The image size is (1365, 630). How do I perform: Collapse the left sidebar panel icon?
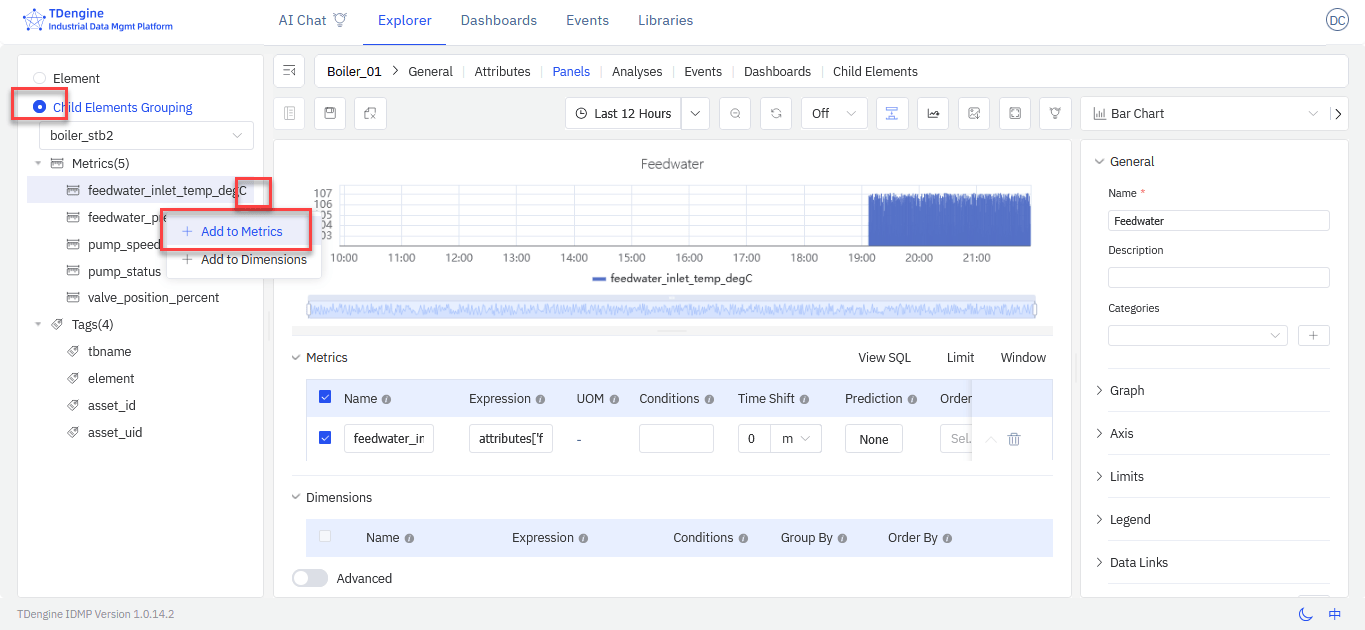click(289, 71)
